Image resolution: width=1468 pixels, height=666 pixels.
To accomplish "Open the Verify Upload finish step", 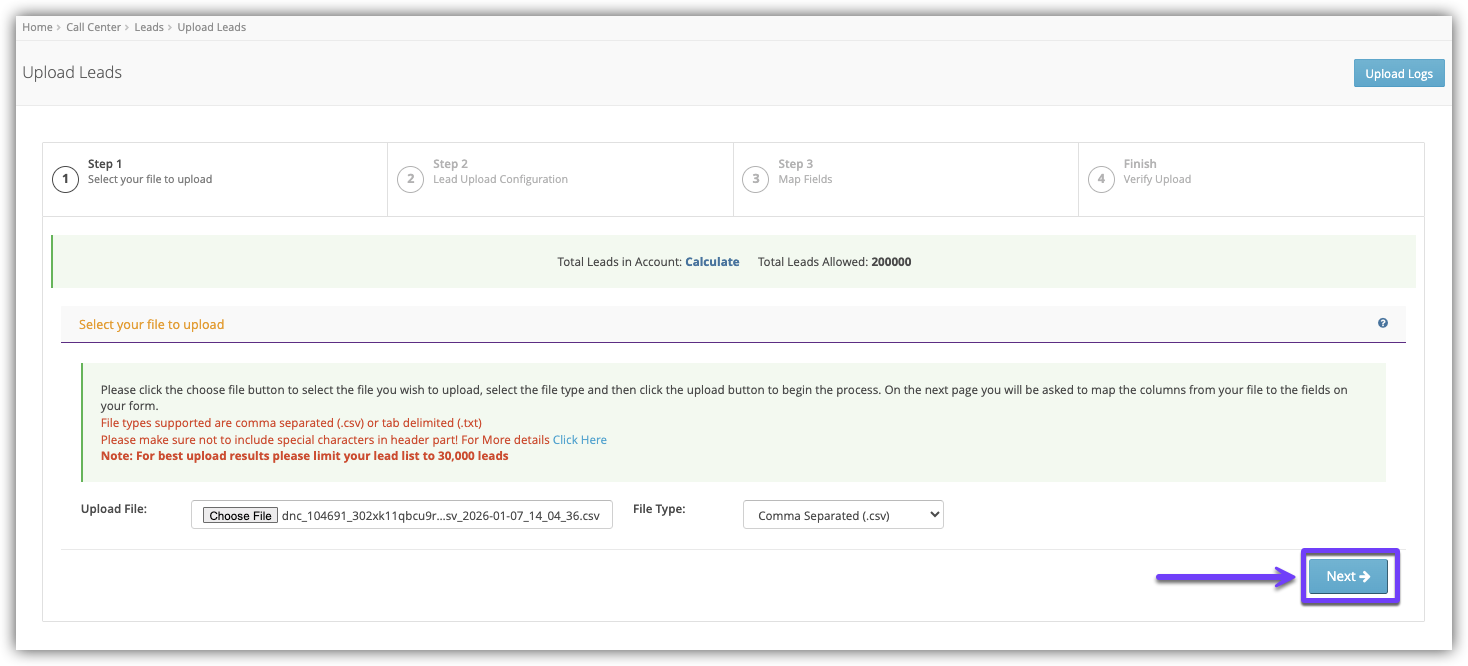I will point(1157,179).
